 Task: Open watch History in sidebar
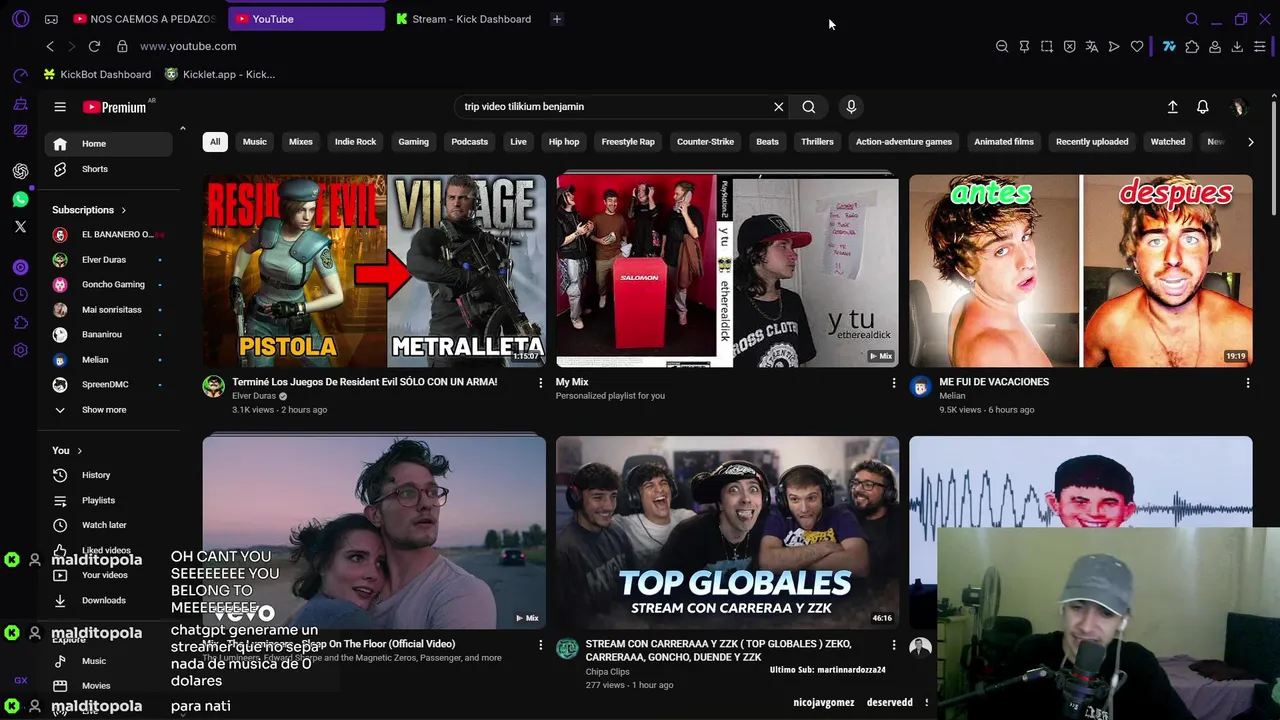coord(108,475)
